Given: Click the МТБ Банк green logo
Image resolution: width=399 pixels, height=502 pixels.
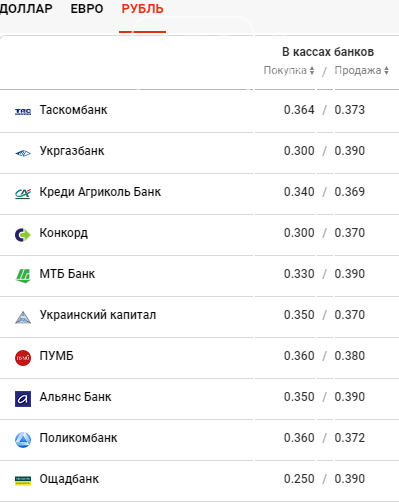Looking at the screenshot, I should (x=23, y=276).
